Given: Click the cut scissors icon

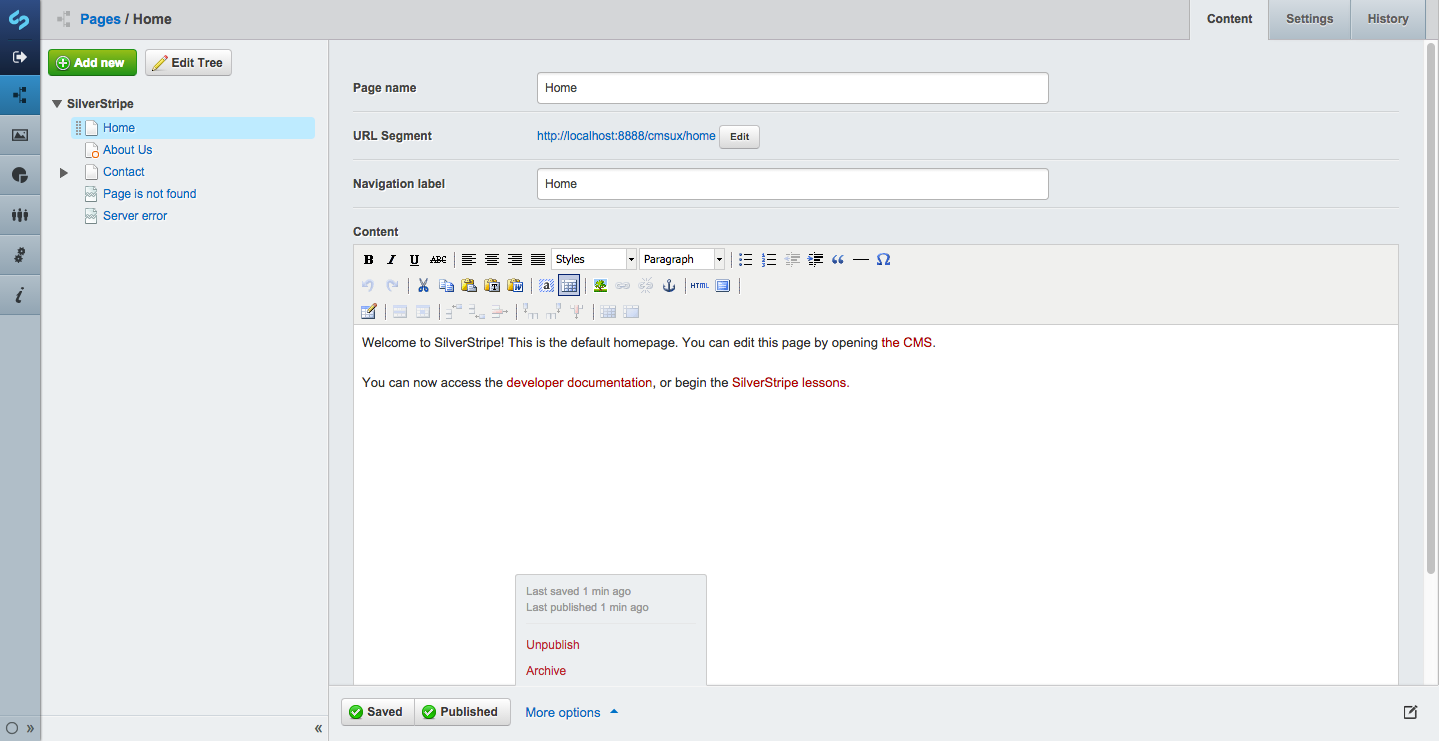Looking at the screenshot, I should coord(423,286).
